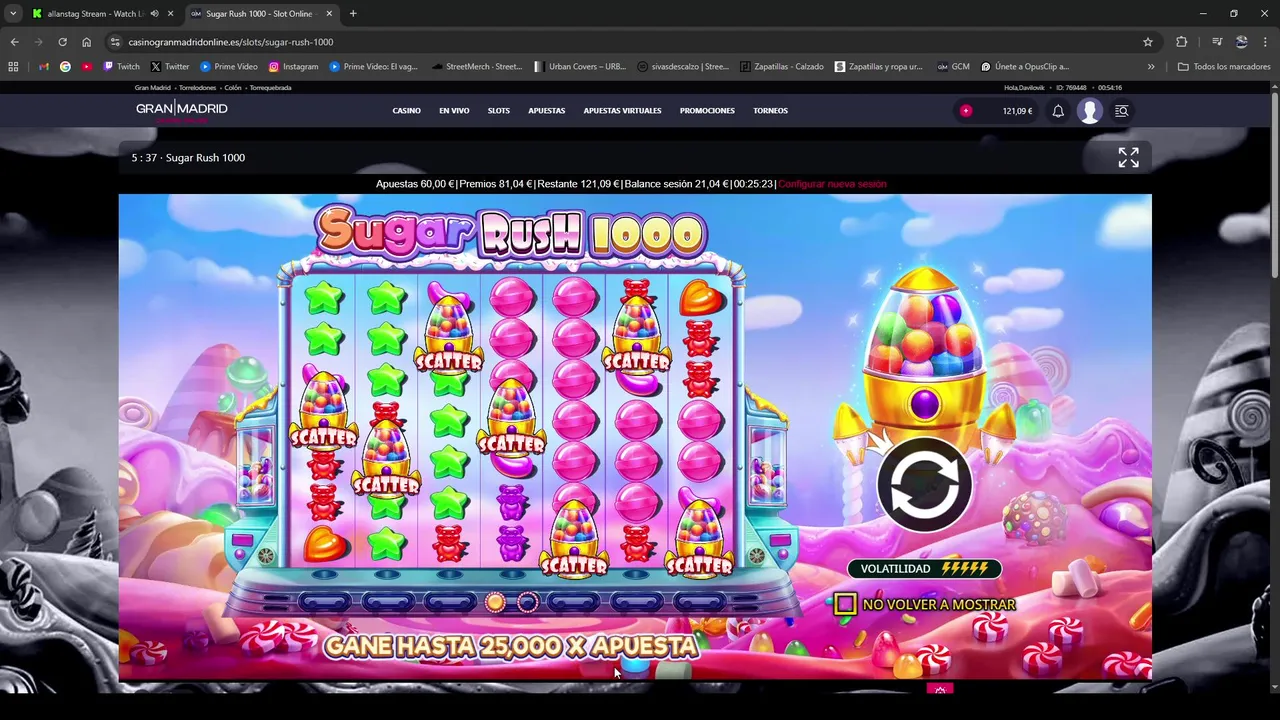Open the Twitch bookmark
The image size is (1280, 720).
(122, 67)
